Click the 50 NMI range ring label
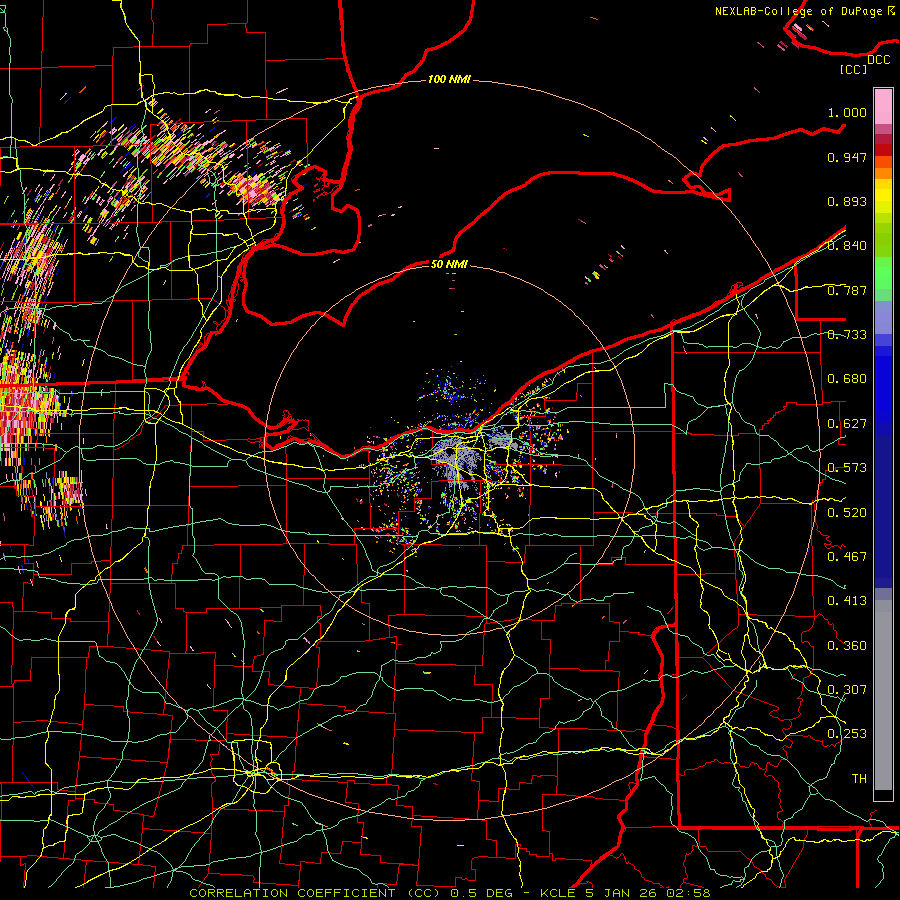The image size is (900, 900). pyautogui.click(x=449, y=264)
